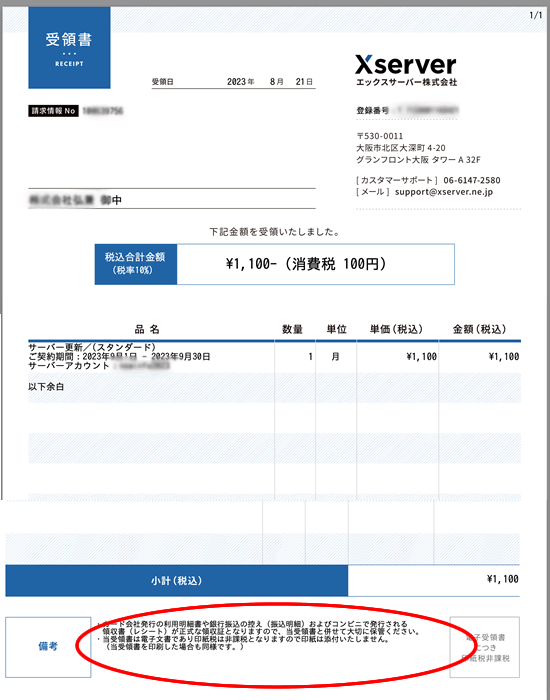The image size is (550, 700).
Task: Click ¥1,100 in the 単価(税込) column
Action: tap(421, 357)
